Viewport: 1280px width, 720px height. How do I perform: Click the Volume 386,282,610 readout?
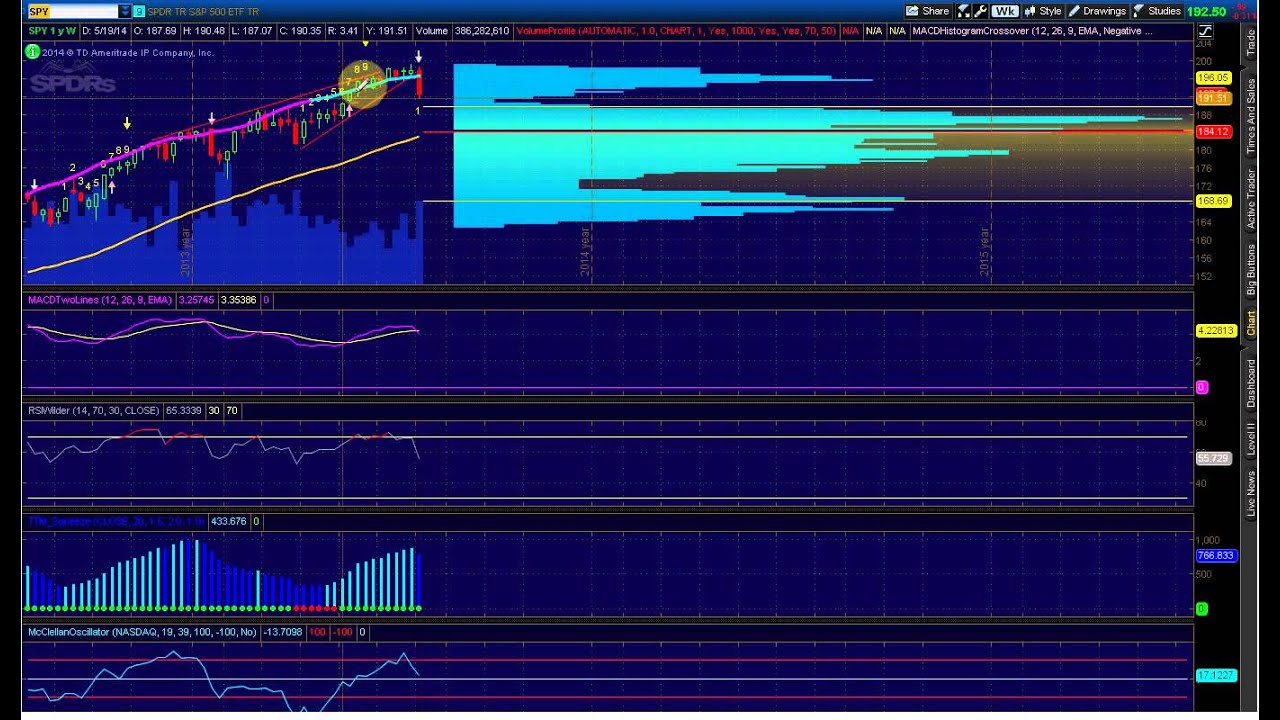(462, 31)
